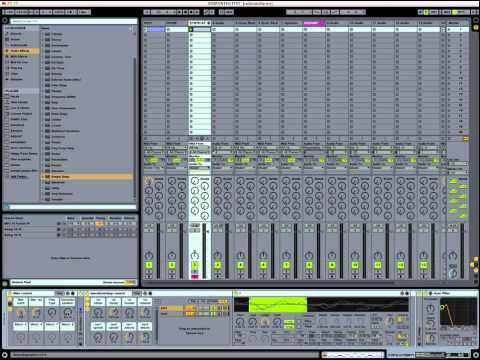This screenshot has width=480, height=360.
Task: Click the green waveform display region
Action: click(x=278, y=305)
